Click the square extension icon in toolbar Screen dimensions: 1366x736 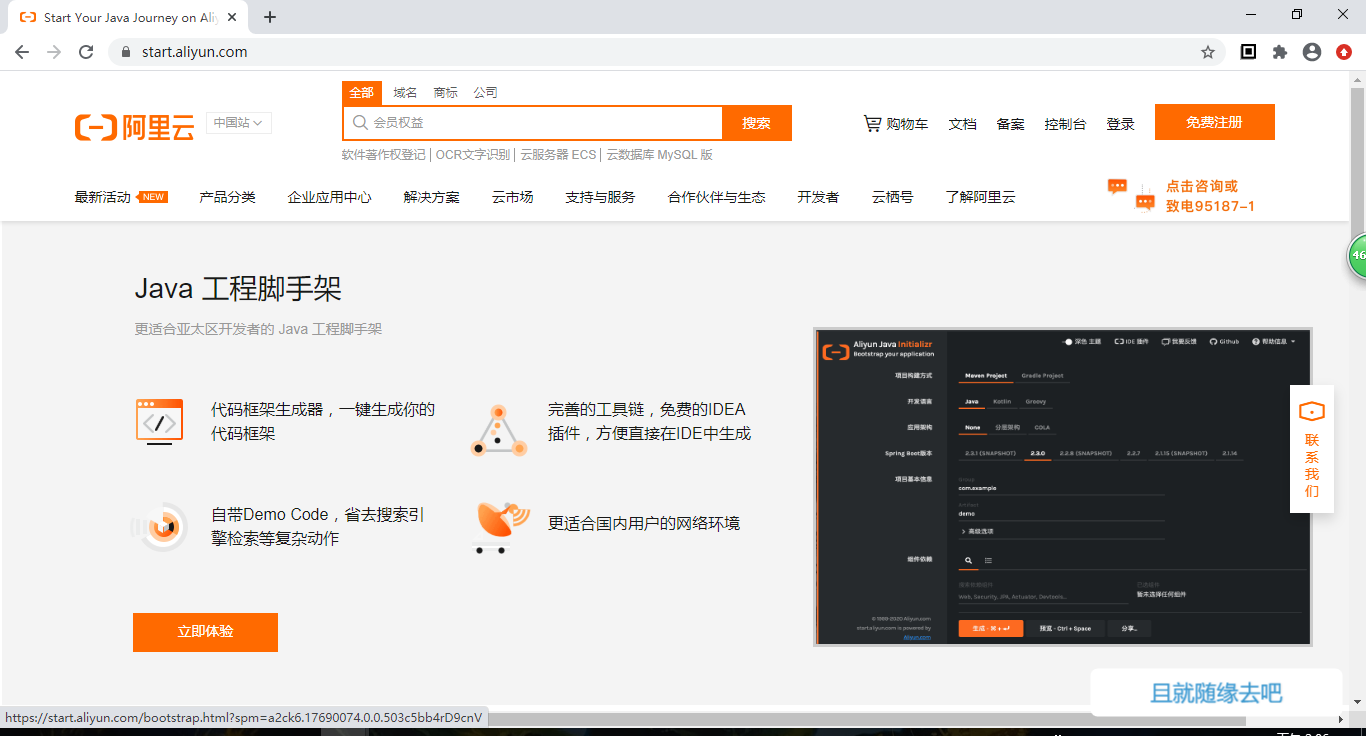tap(1248, 52)
